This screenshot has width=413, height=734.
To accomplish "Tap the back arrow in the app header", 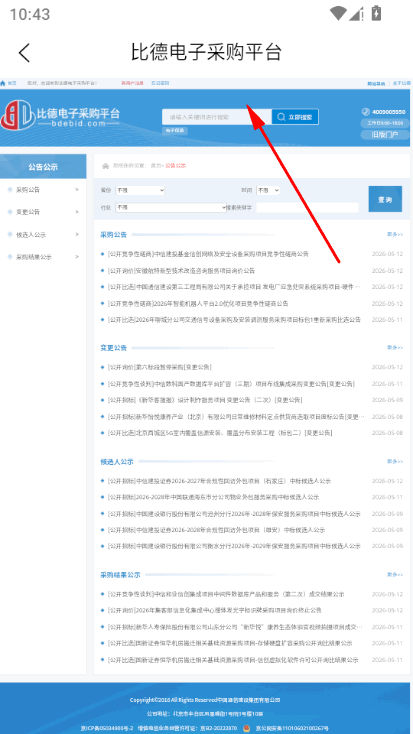I will click(24, 52).
